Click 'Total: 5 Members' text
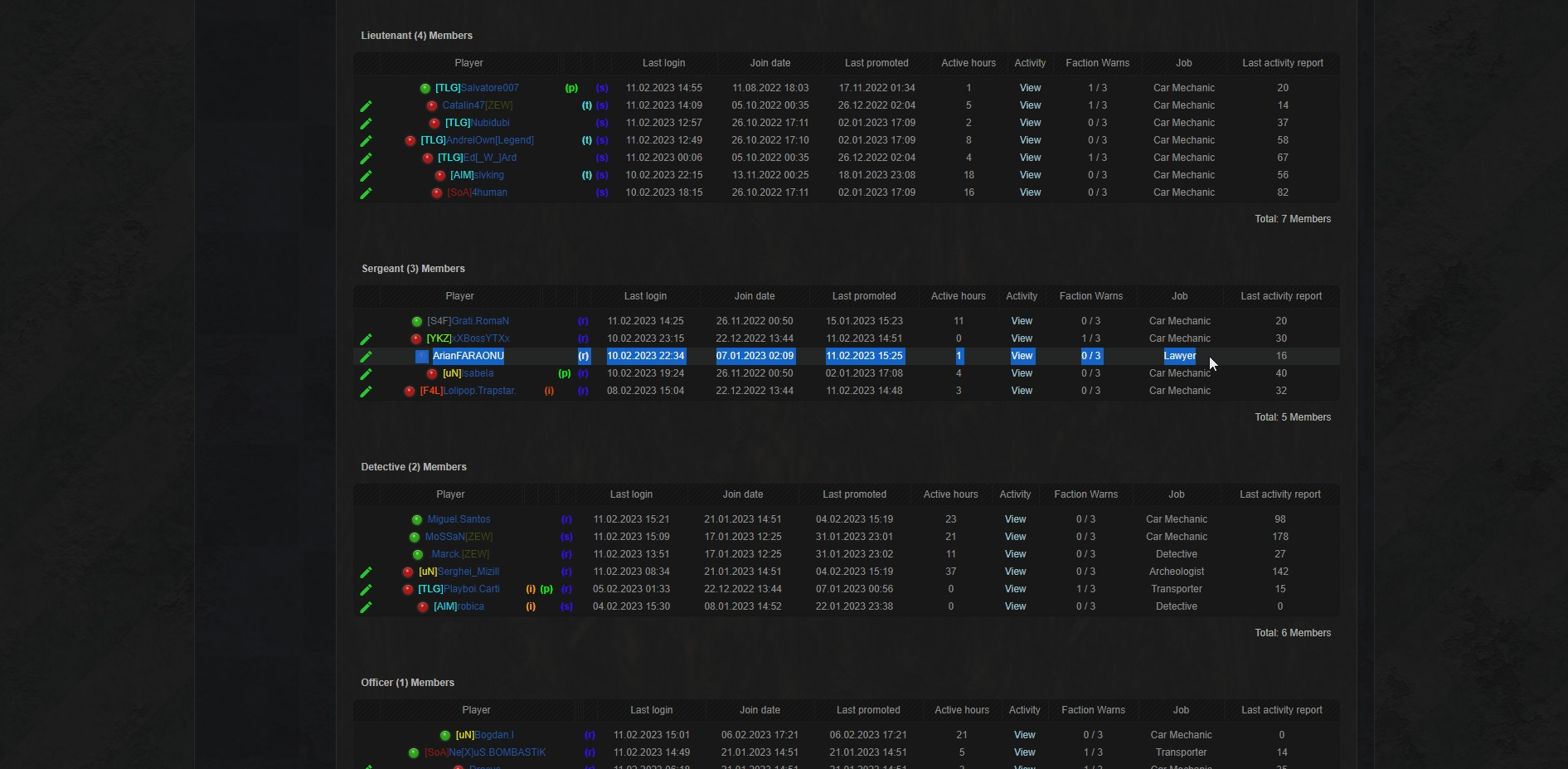This screenshot has height=769, width=1568. [1293, 417]
